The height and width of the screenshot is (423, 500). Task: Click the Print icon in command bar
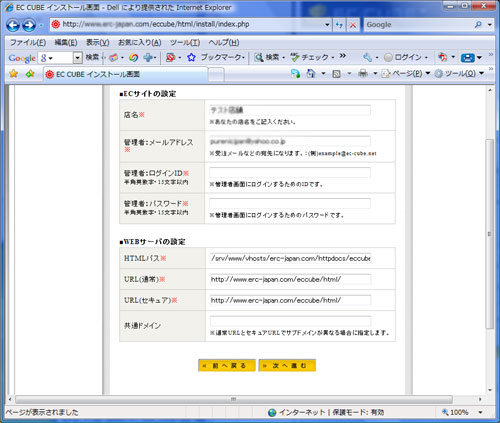click(x=363, y=73)
